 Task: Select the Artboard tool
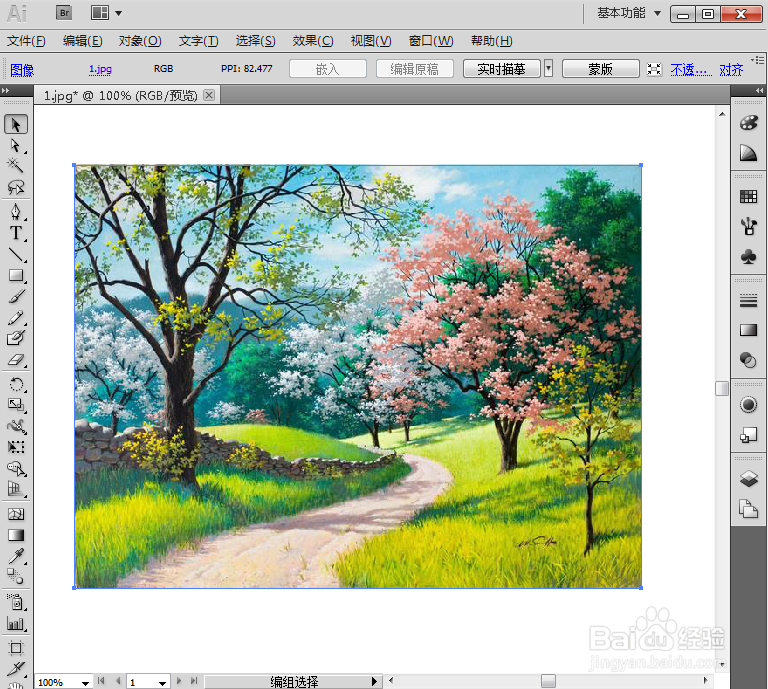16,648
